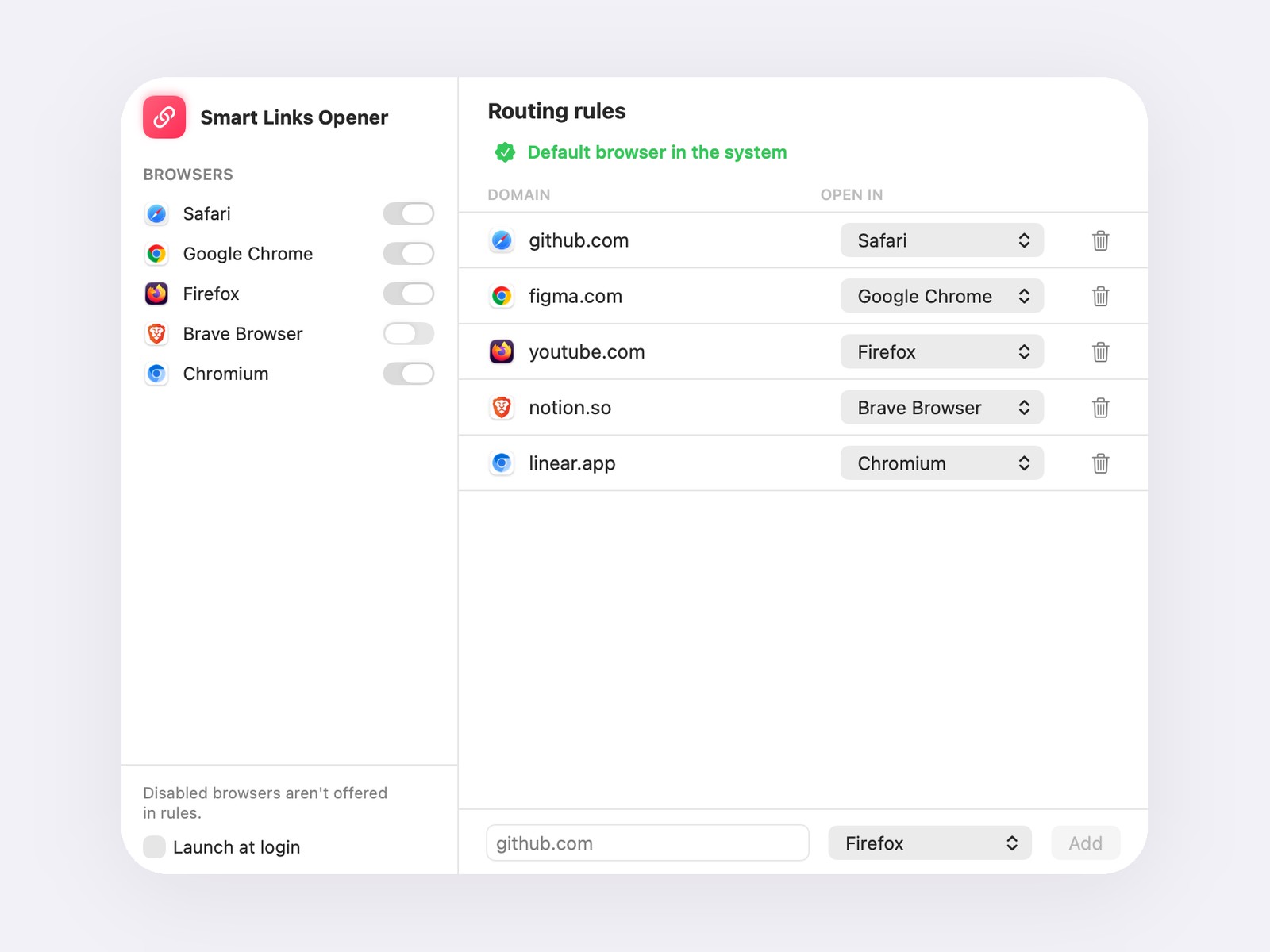The width and height of the screenshot is (1270, 952).
Task: Toggle the Safari browser switch
Action: pos(409,213)
